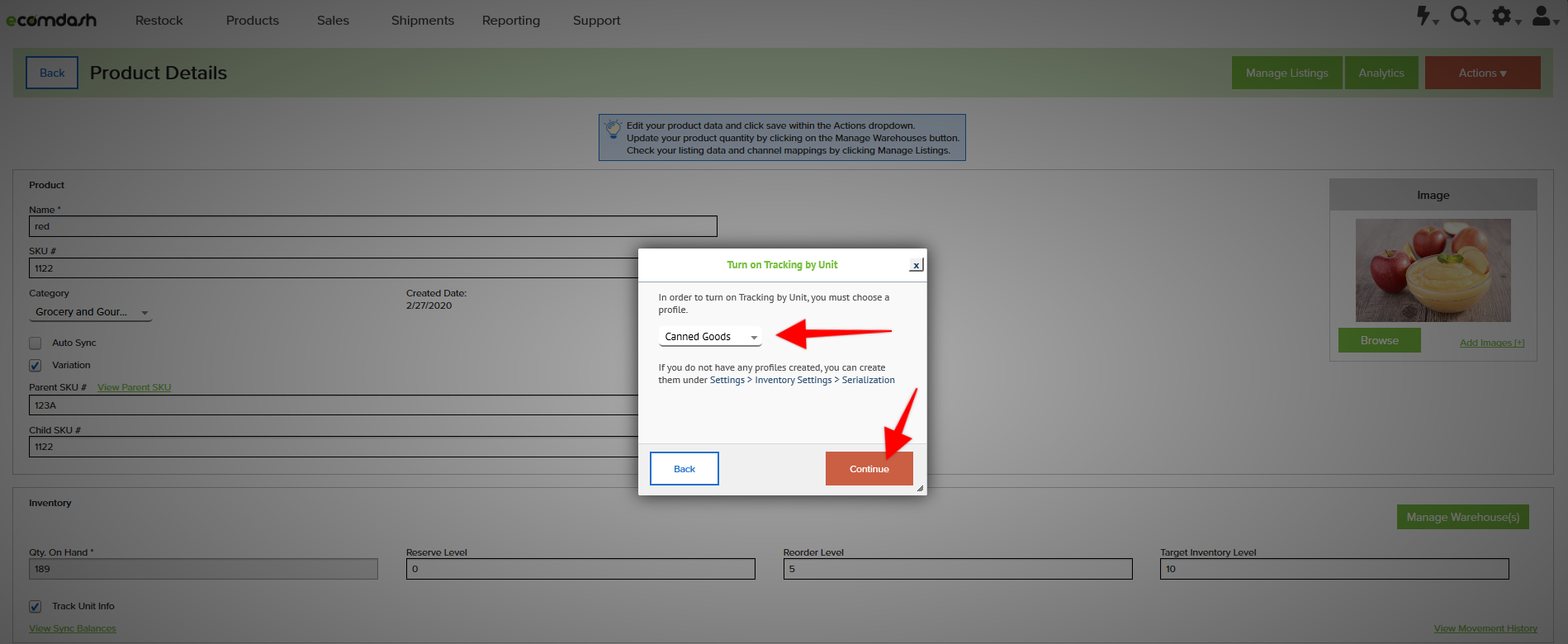Image resolution: width=1568 pixels, height=644 pixels.
Task: Follow the View Movement History link
Action: click(x=1485, y=628)
